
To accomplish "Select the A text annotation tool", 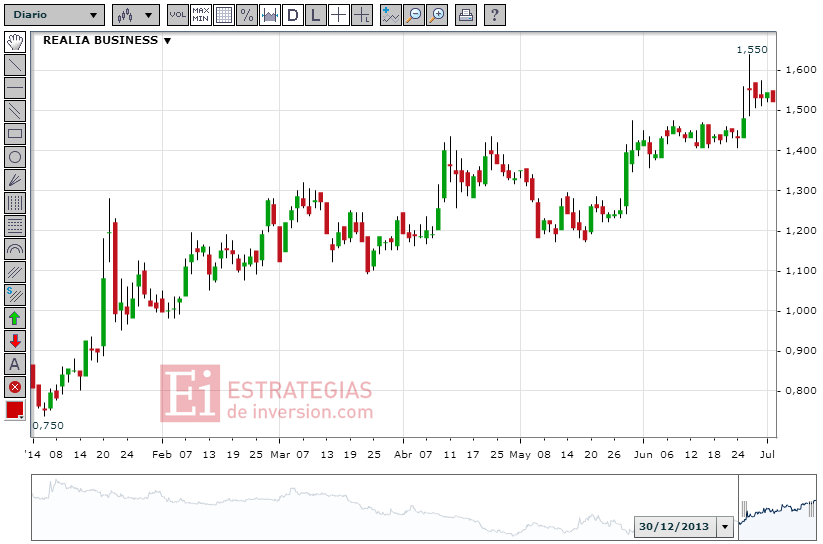I will click(15, 364).
